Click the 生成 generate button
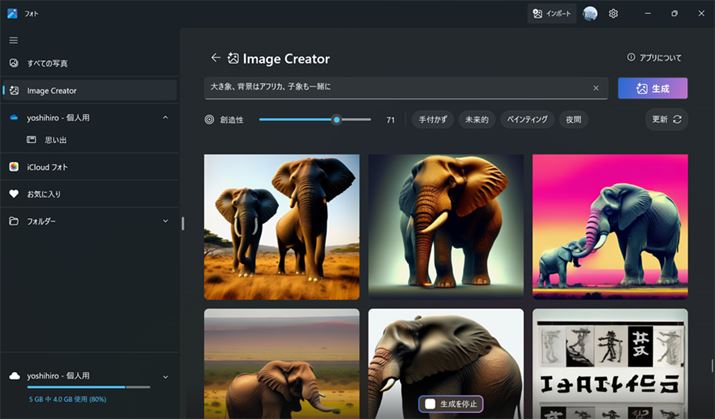Image resolution: width=715 pixels, height=419 pixels. point(652,88)
